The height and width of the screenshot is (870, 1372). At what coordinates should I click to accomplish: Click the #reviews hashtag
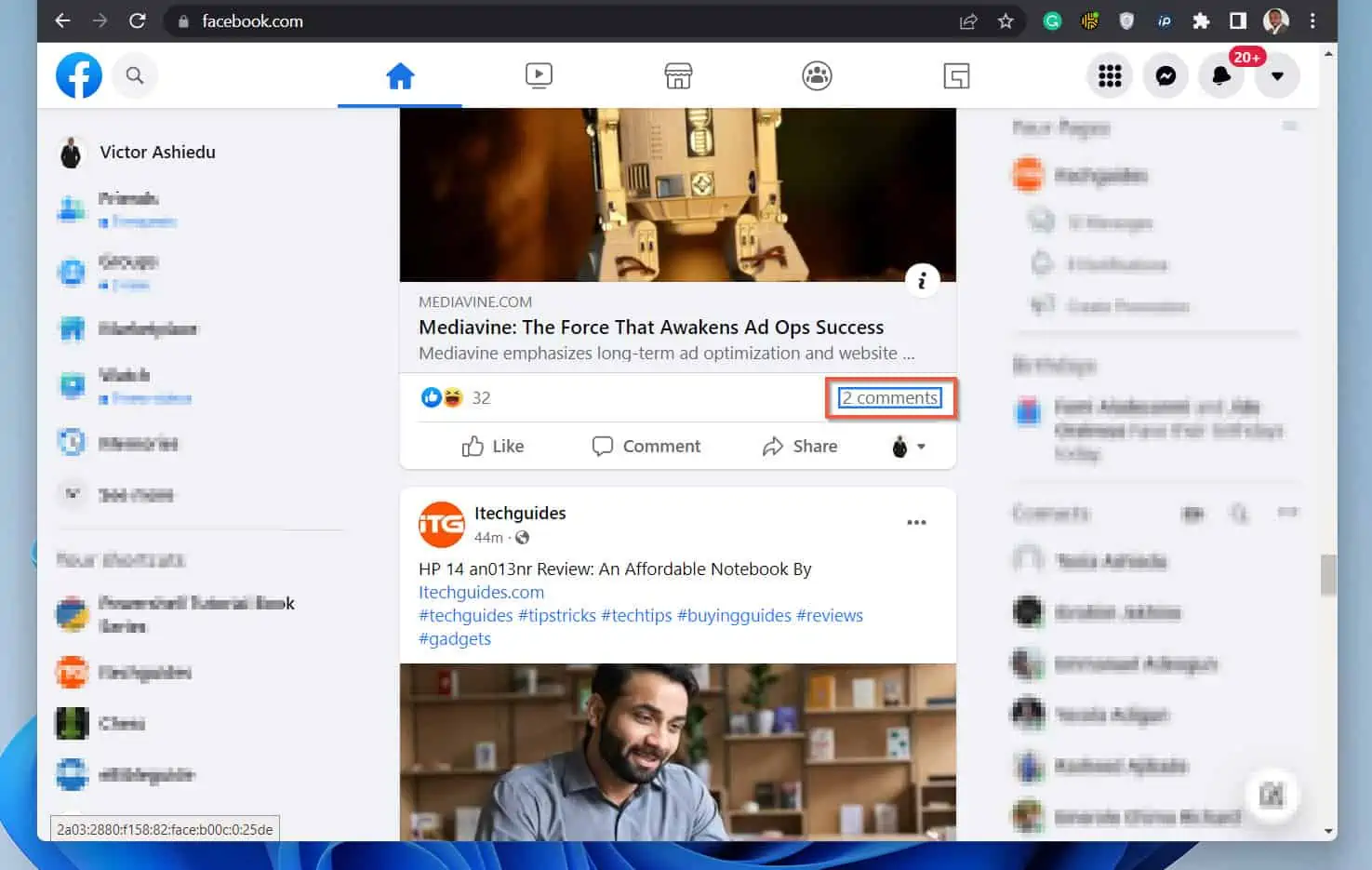830,616
